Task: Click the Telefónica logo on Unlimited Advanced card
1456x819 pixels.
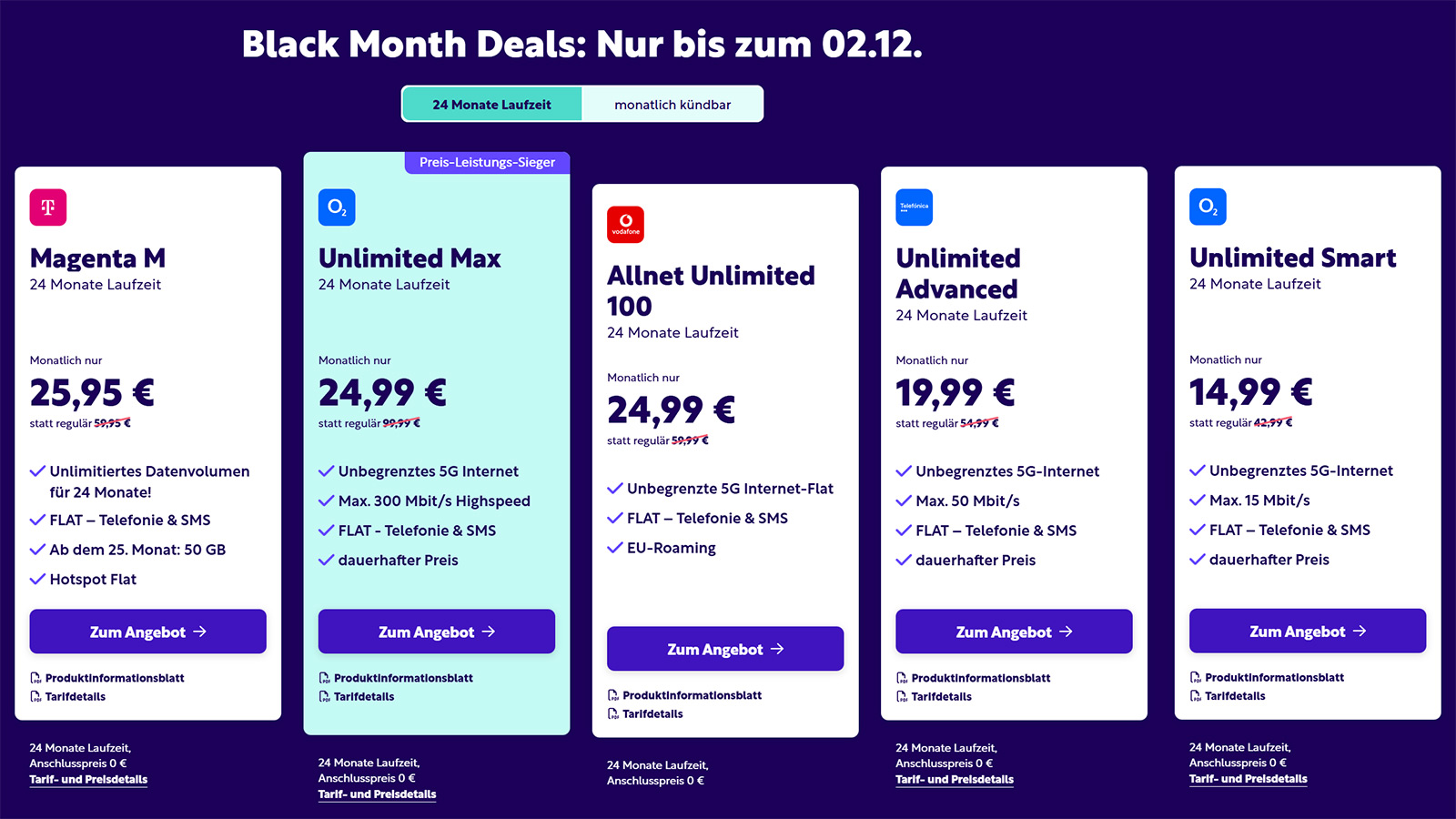Action: point(914,207)
